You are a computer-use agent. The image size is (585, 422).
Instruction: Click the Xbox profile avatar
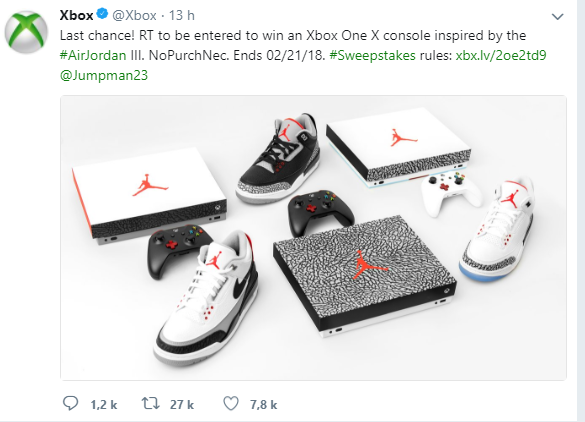point(26,32)
